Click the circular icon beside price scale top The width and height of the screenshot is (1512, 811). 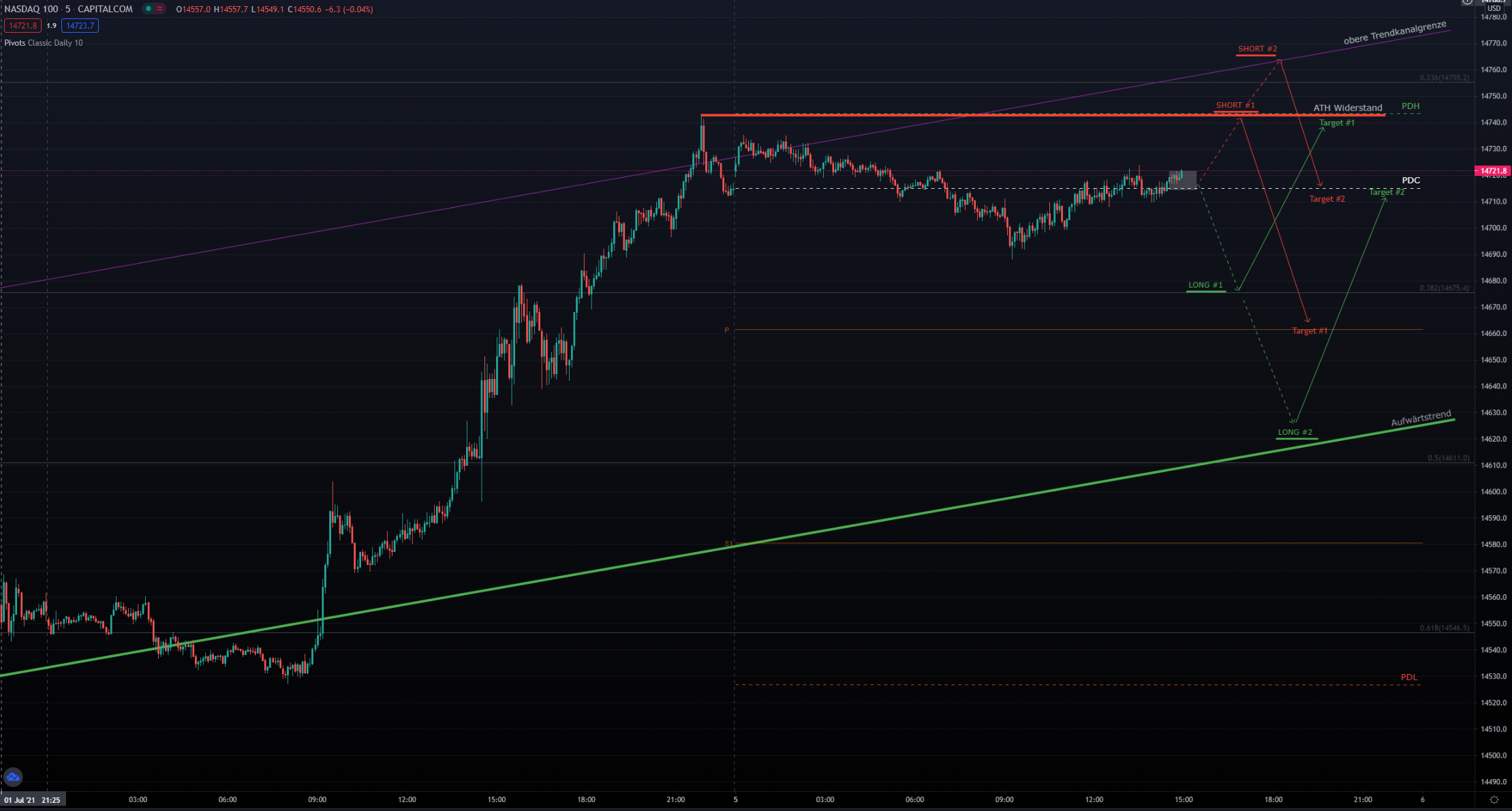[1467, 2]
